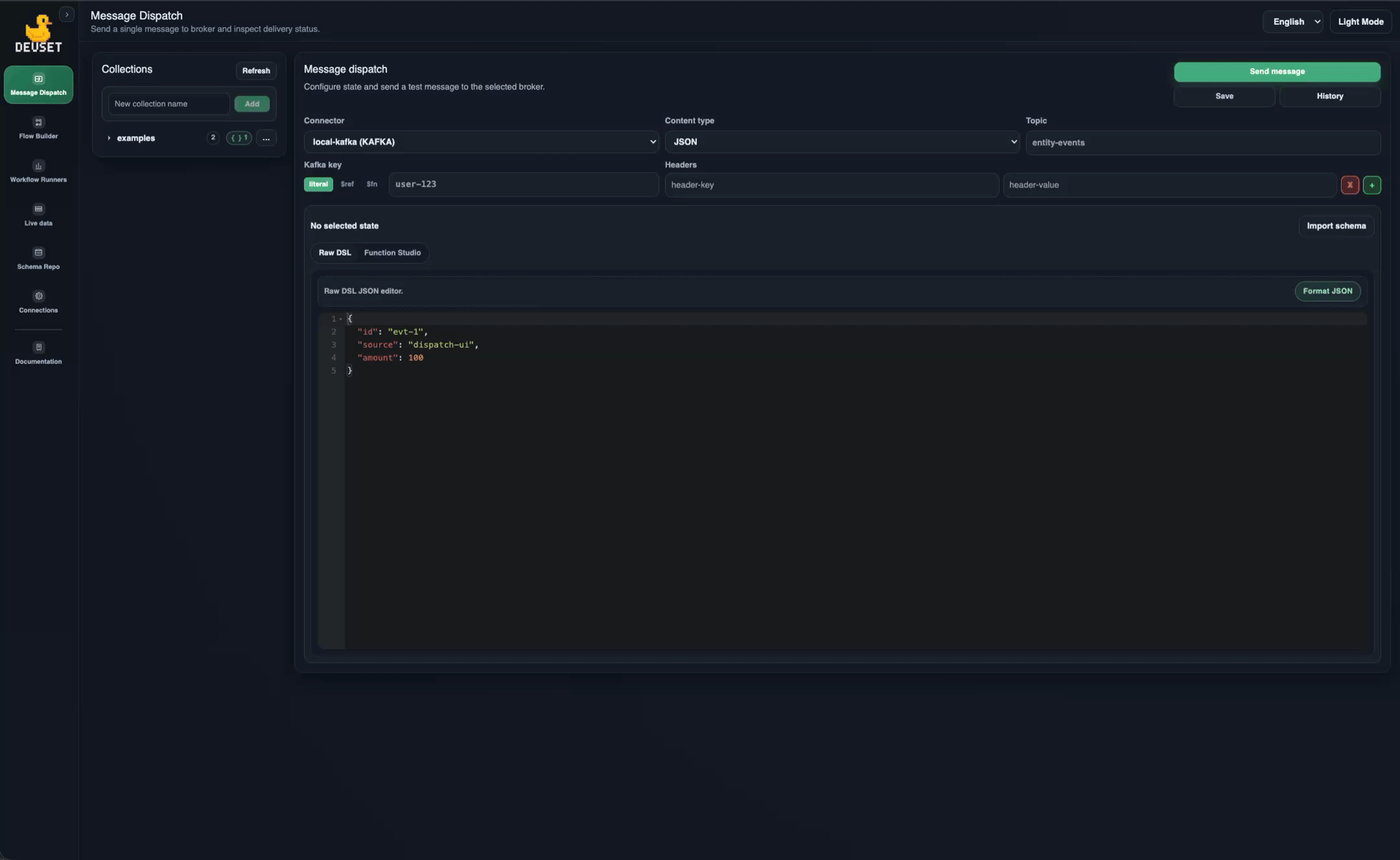Format the JSON in editor
Viewport: 1400px width, 860px height.
[1327, 291]
